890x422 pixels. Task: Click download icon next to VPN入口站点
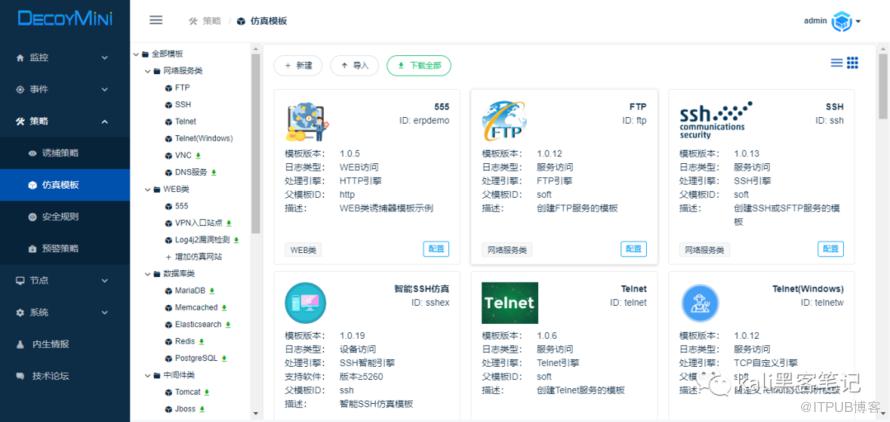pos(229,223)
